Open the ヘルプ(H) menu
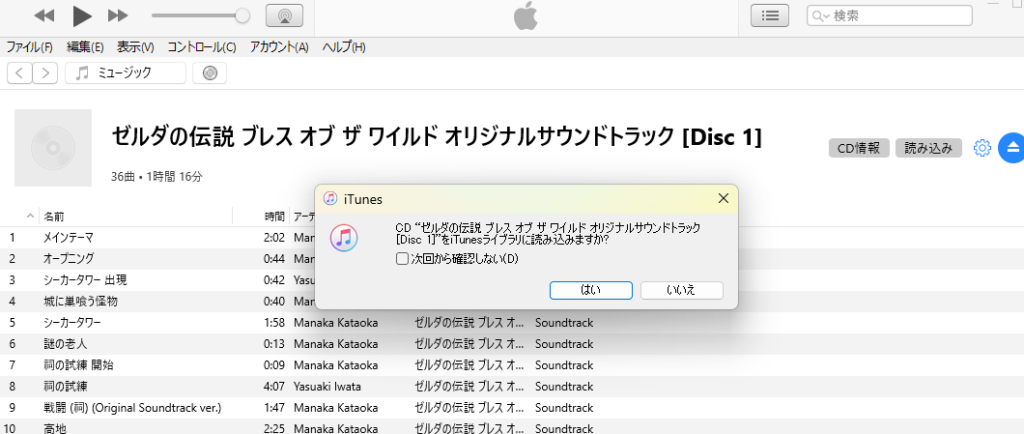This screenshot has height=434, width=1024. pyautogui.click(x=344, y=47)
